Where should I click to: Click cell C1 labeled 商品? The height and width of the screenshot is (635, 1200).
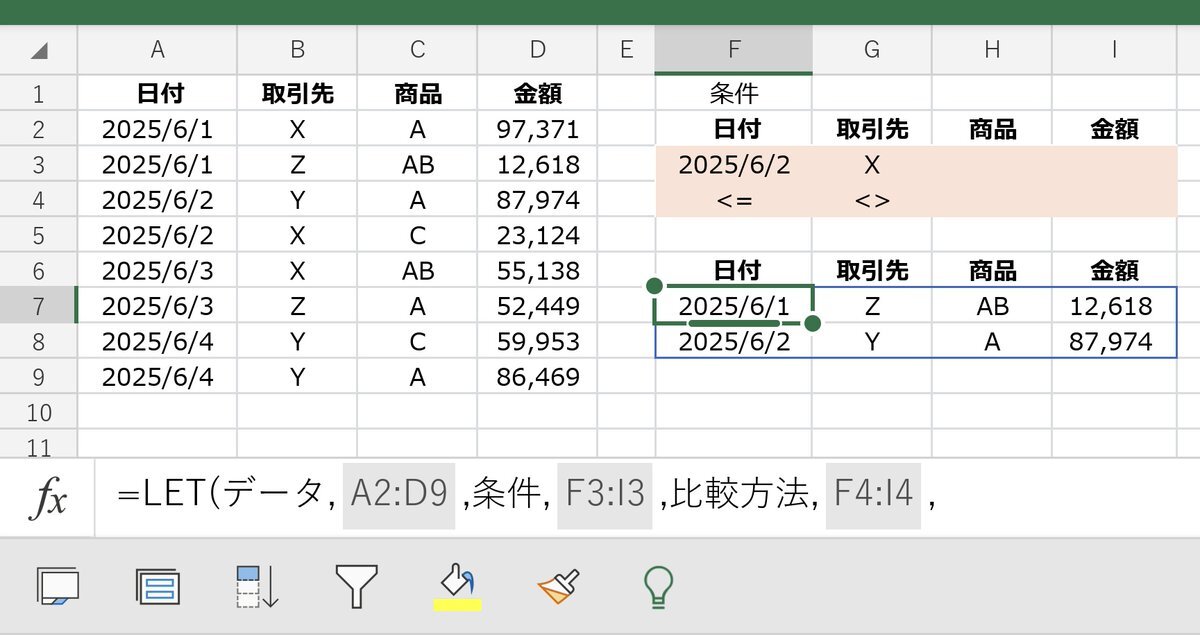pyautogui.click(x=417, y=94)
